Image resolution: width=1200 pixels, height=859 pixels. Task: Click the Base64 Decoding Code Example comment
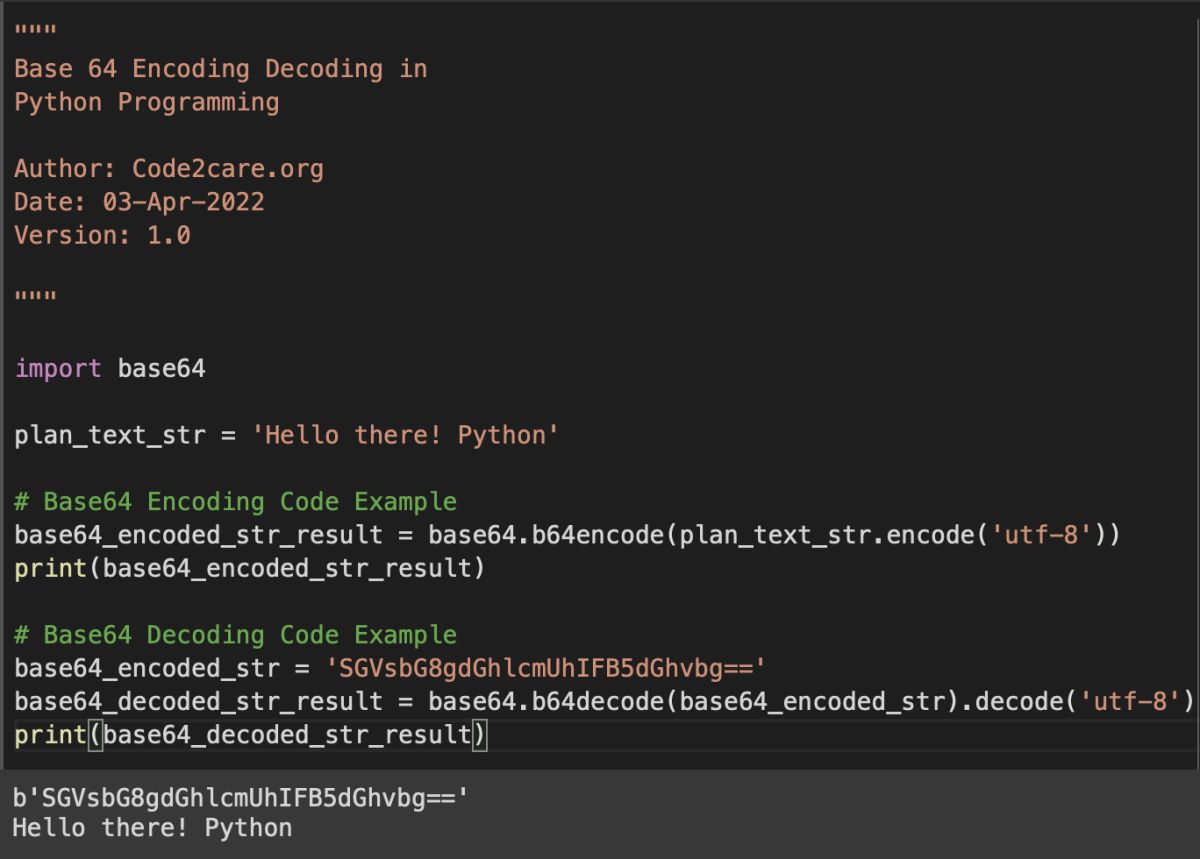[x=235, y=634]
